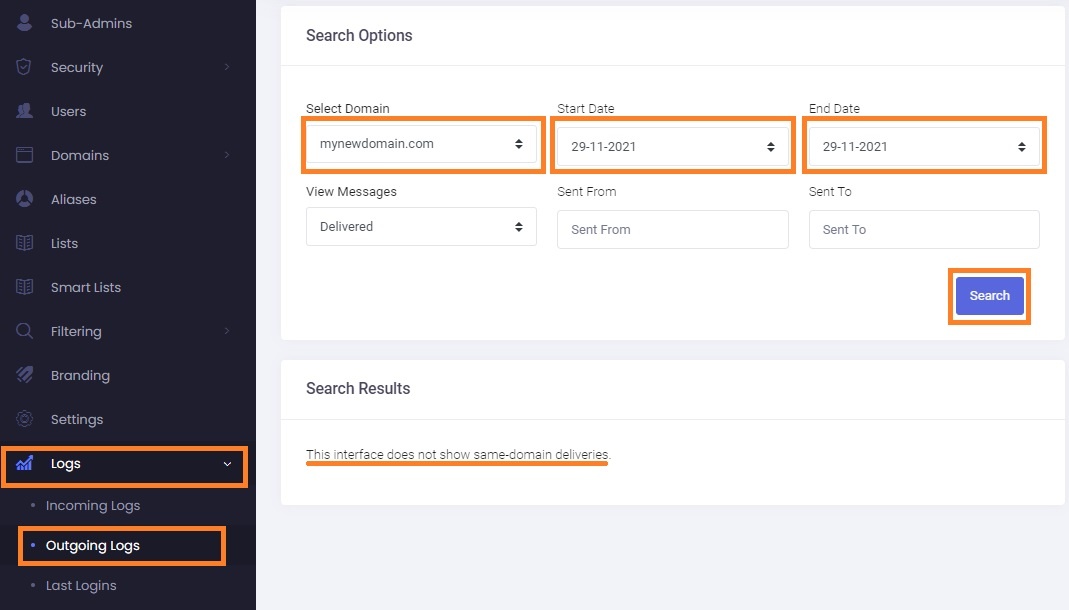The height and width of the screenshot is (610, 1069).
Task: Click the Start Date field label
Action: [586, 108]
